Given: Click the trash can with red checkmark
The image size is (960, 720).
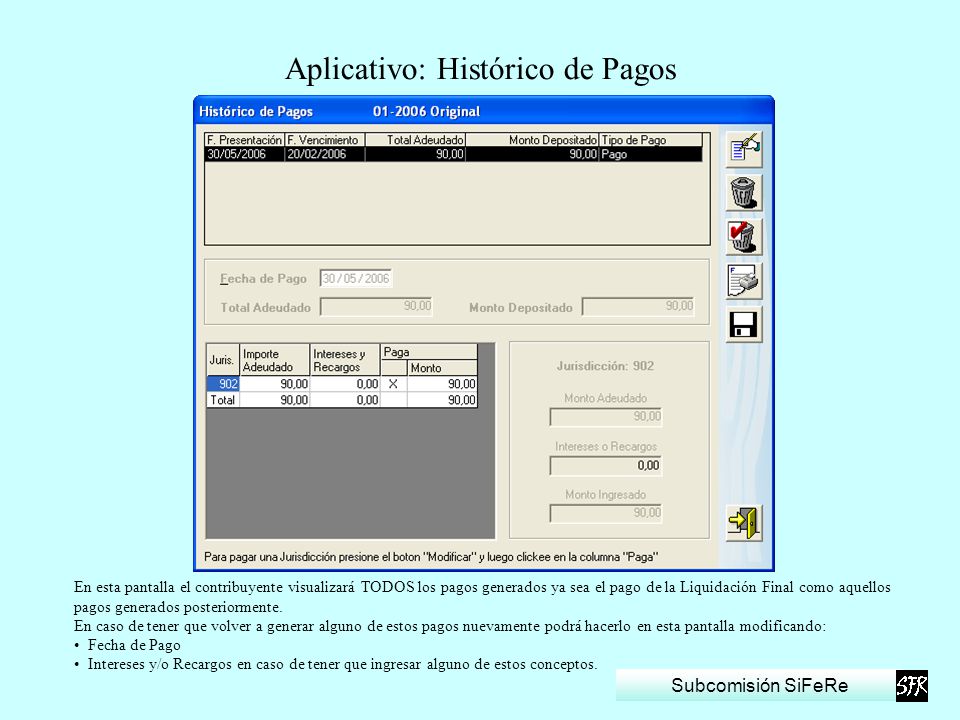Looking at the screenshot, I should pos(744,237).
